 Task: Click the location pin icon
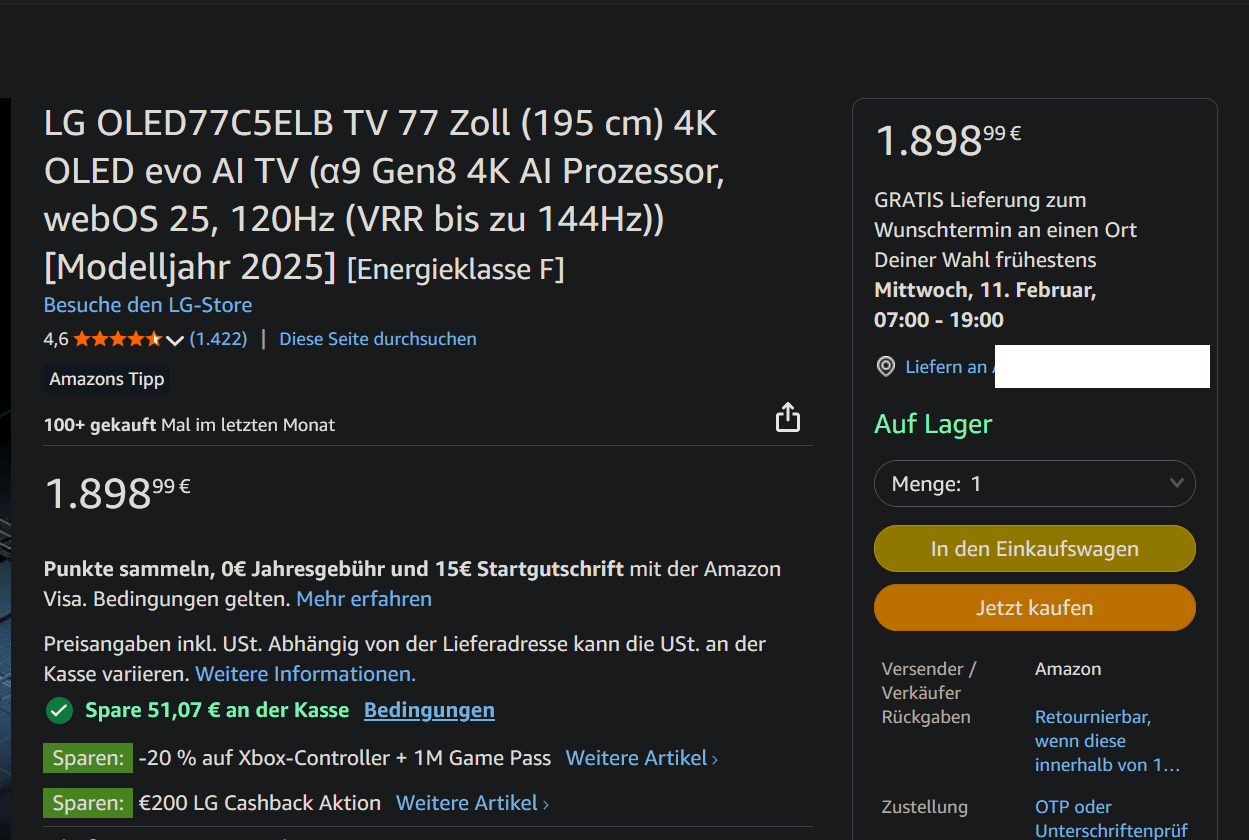(885, 367)
